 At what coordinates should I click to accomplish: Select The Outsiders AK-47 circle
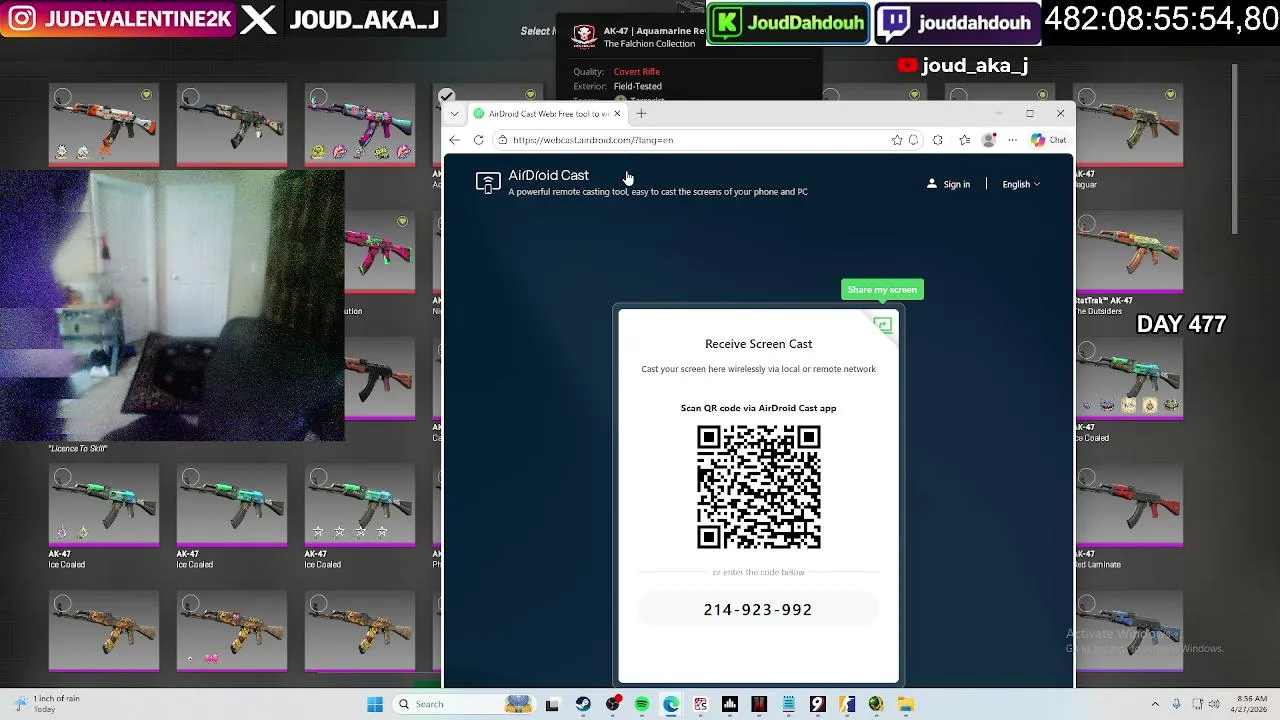[1087, 223]
